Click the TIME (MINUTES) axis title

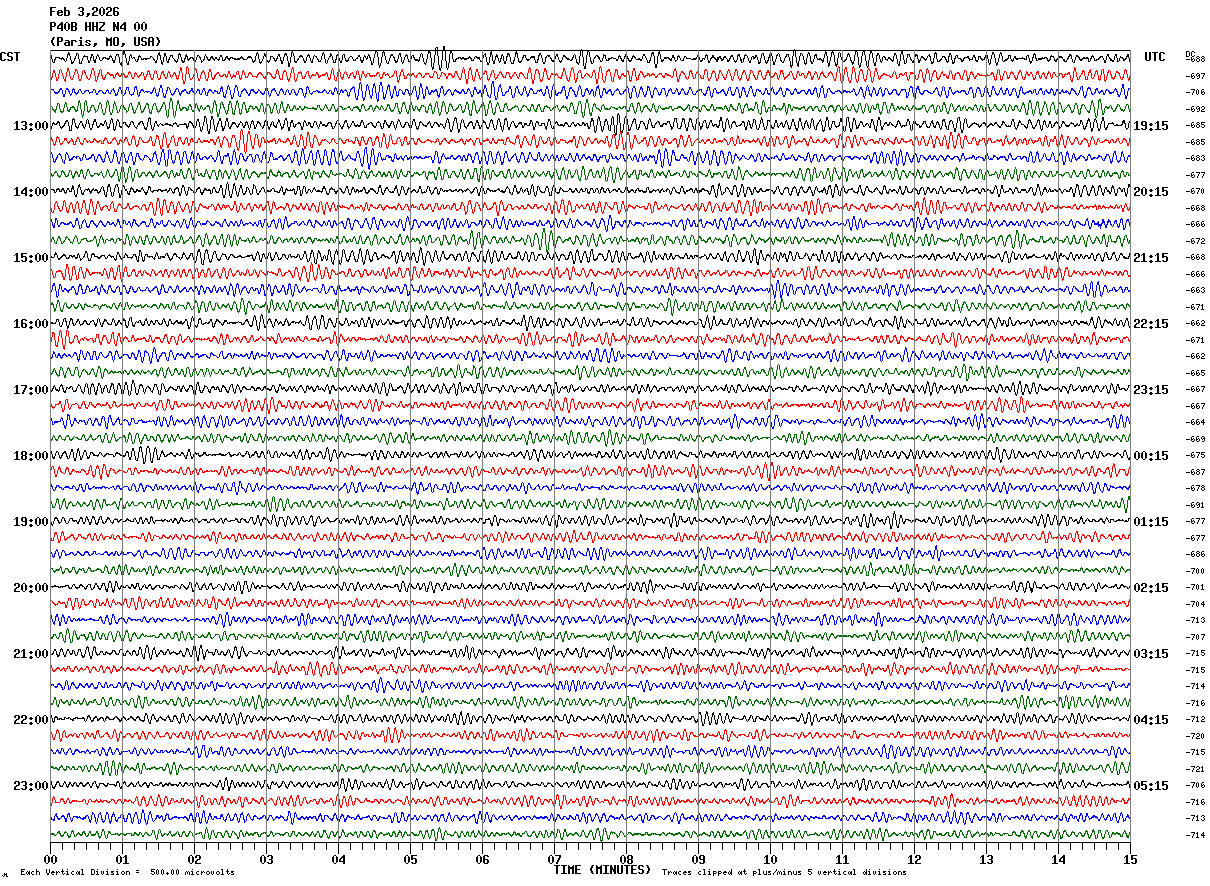(602, 870)
